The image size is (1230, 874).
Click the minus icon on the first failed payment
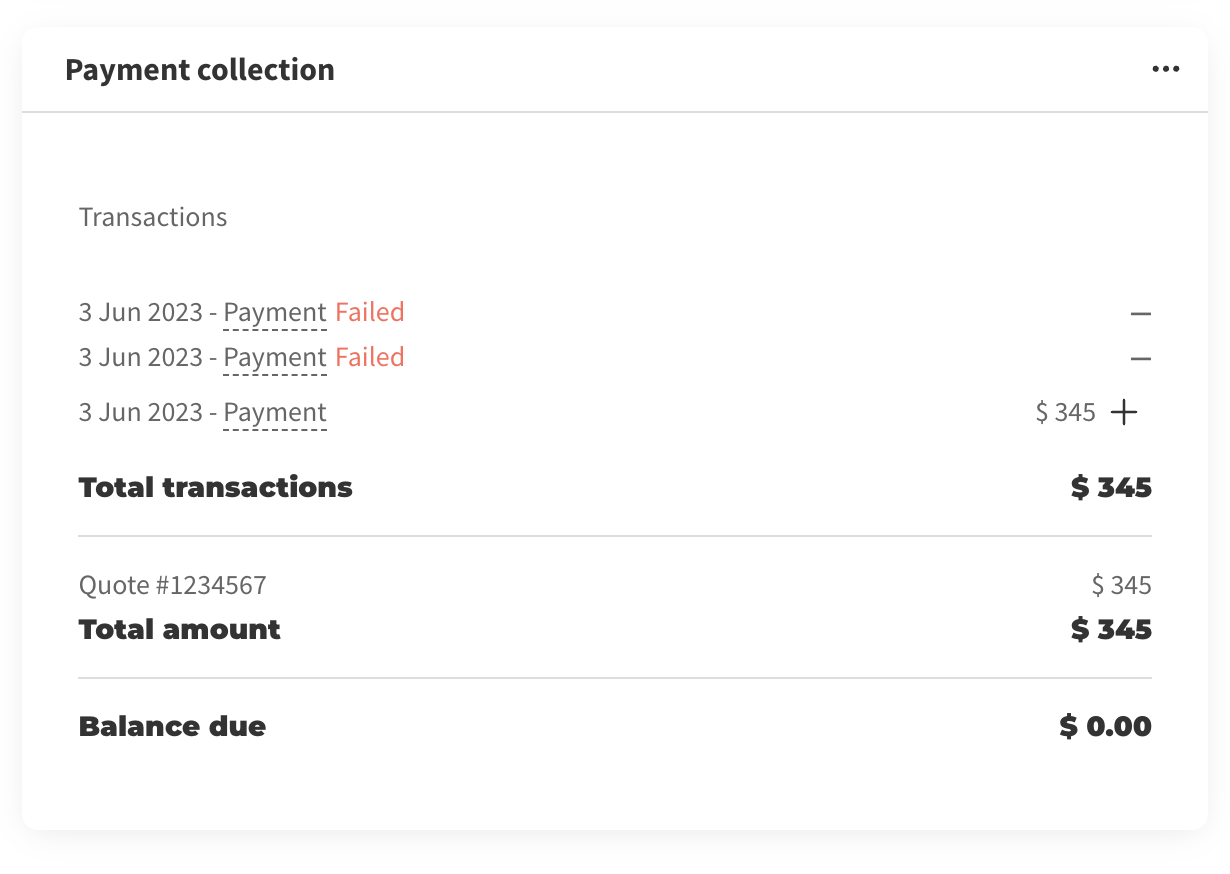click(x=1141, y=314)
